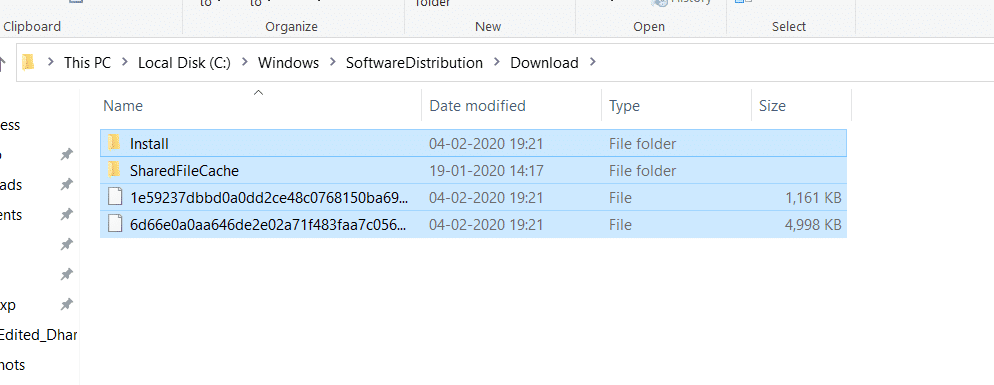Click the Organize ribbon group label
The height and width of the screenshot is (385, 994).
(292, 26)
